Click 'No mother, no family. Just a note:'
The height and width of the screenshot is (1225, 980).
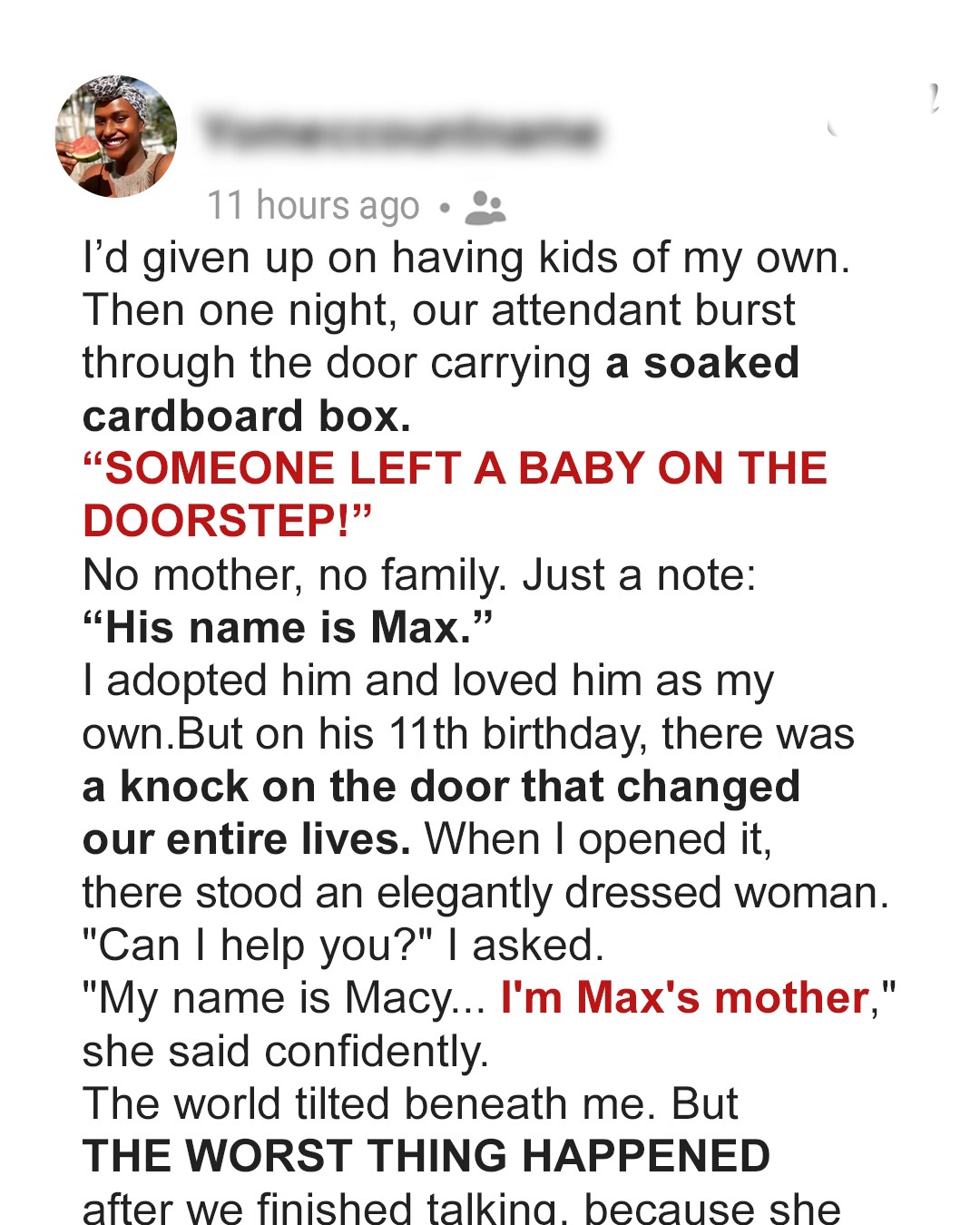pos(419,575)
